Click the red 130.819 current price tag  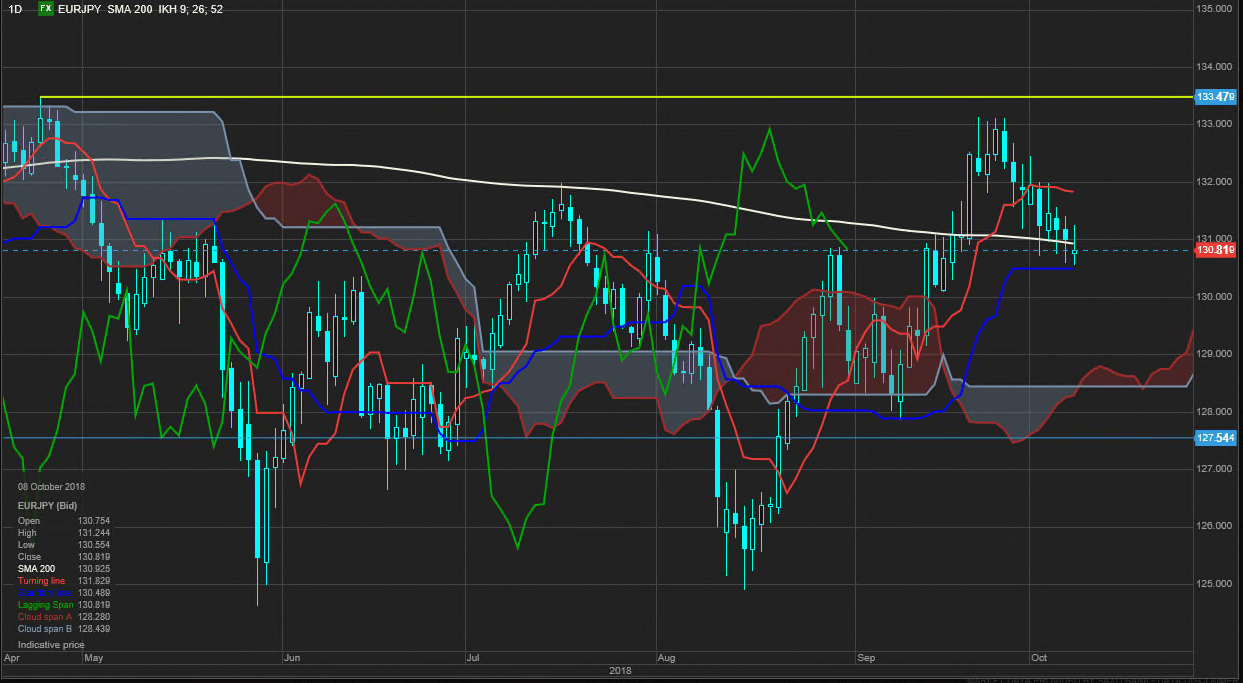pos(1215,250)
